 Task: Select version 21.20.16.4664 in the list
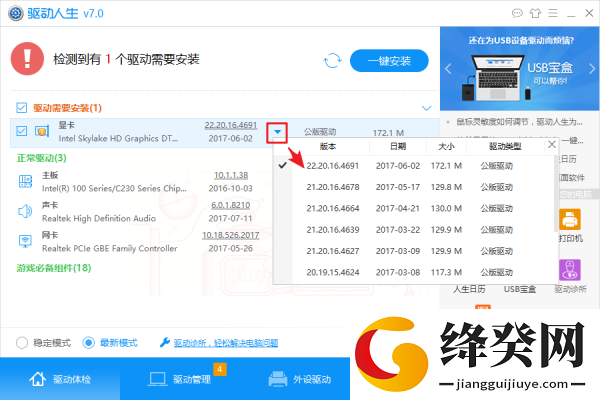point(414,209)
